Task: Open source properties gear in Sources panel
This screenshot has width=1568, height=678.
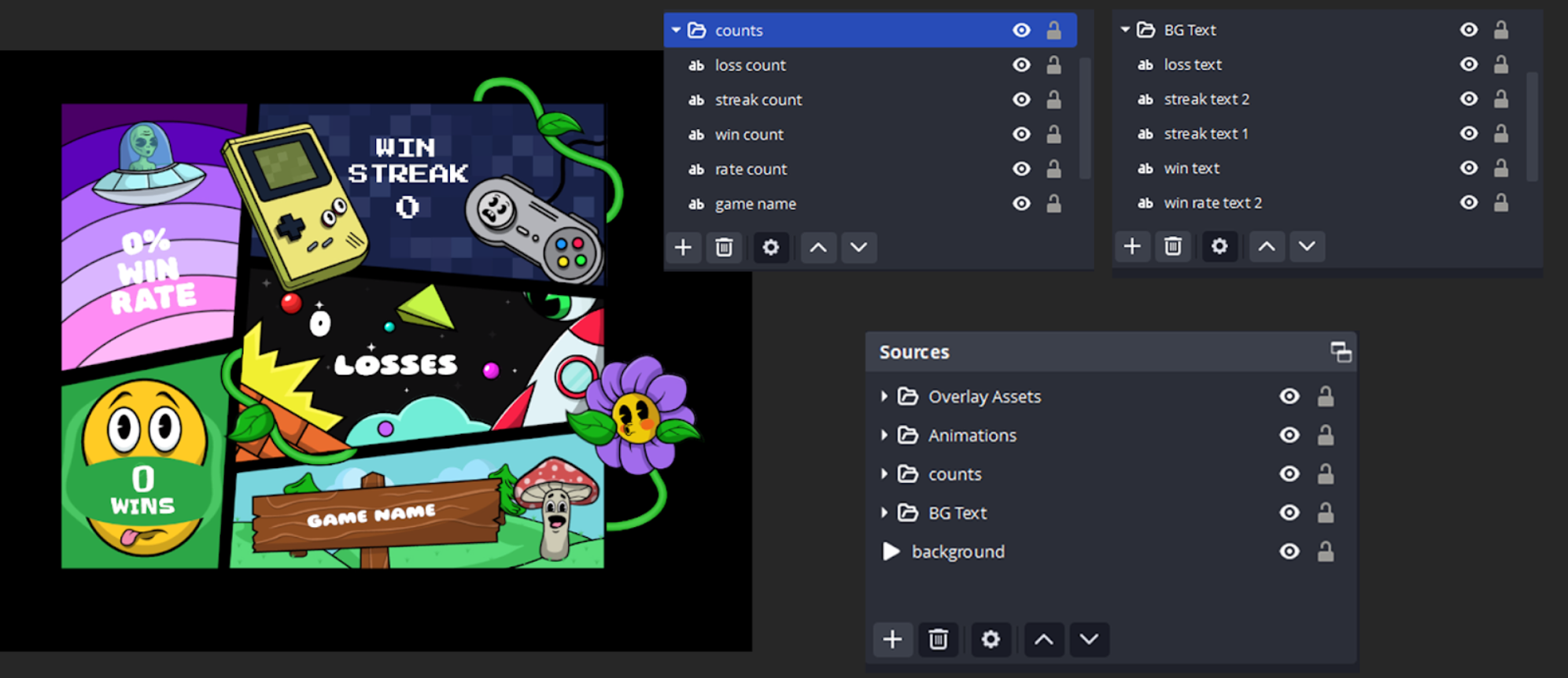Action: pos(991,639)
